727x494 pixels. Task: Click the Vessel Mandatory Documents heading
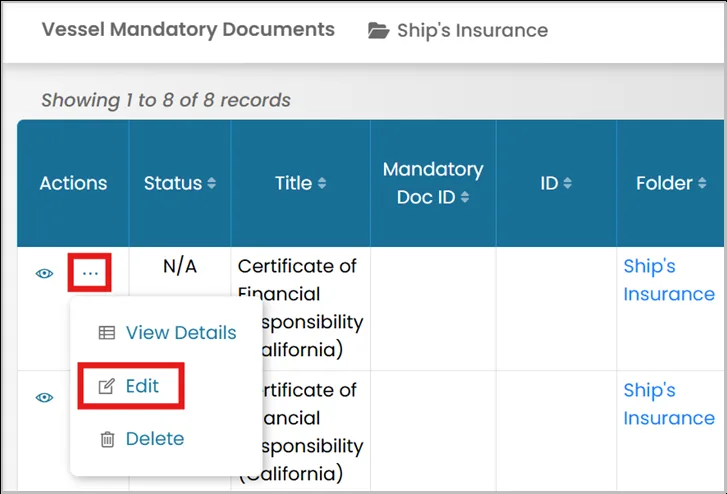coord(188,30)
